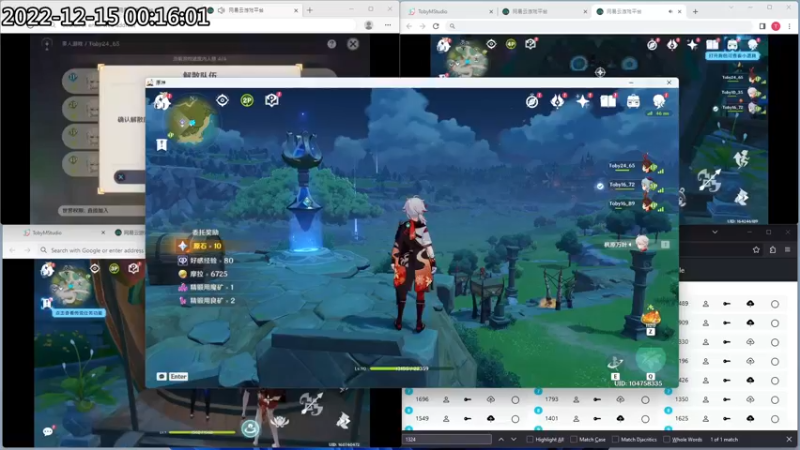The image size is (800, 450).
Task: Reload the page in top-right Chrome window
Action: (436, 26)
